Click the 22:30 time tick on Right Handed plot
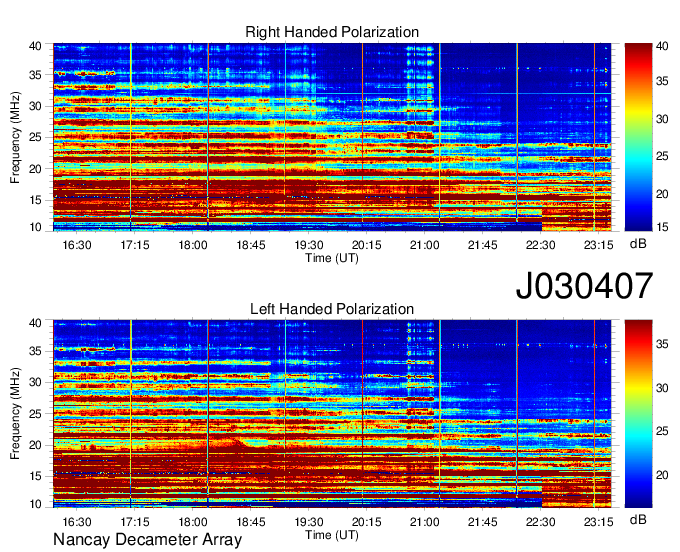 coord(540,245)
